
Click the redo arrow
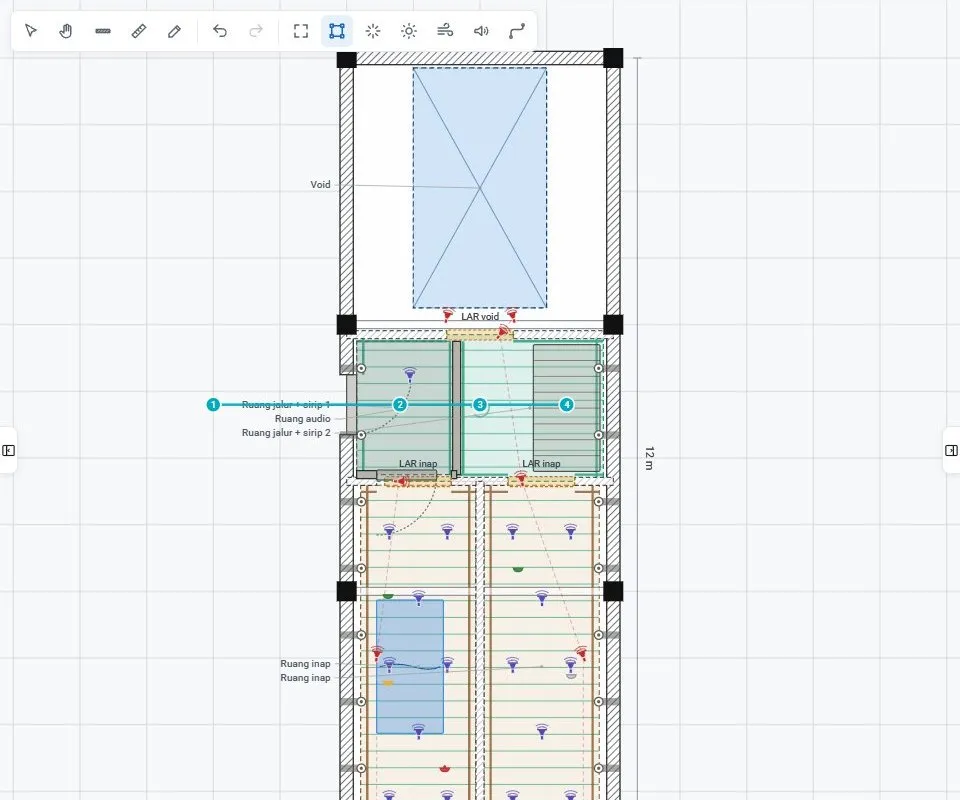256,31
